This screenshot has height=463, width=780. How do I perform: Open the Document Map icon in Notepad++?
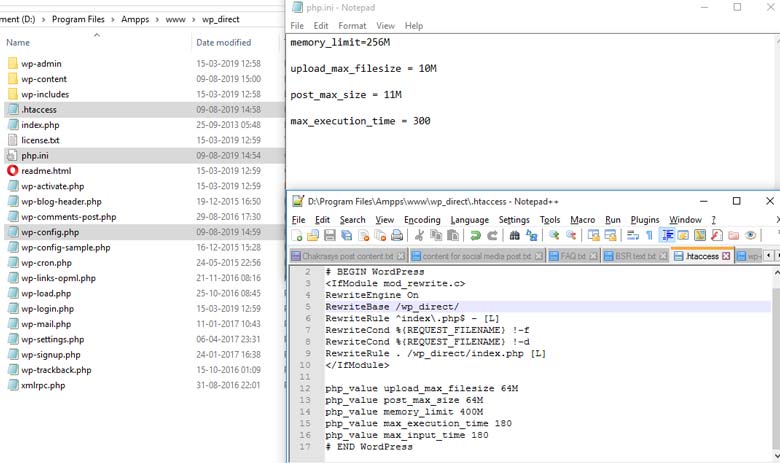(x=700, y=235)
